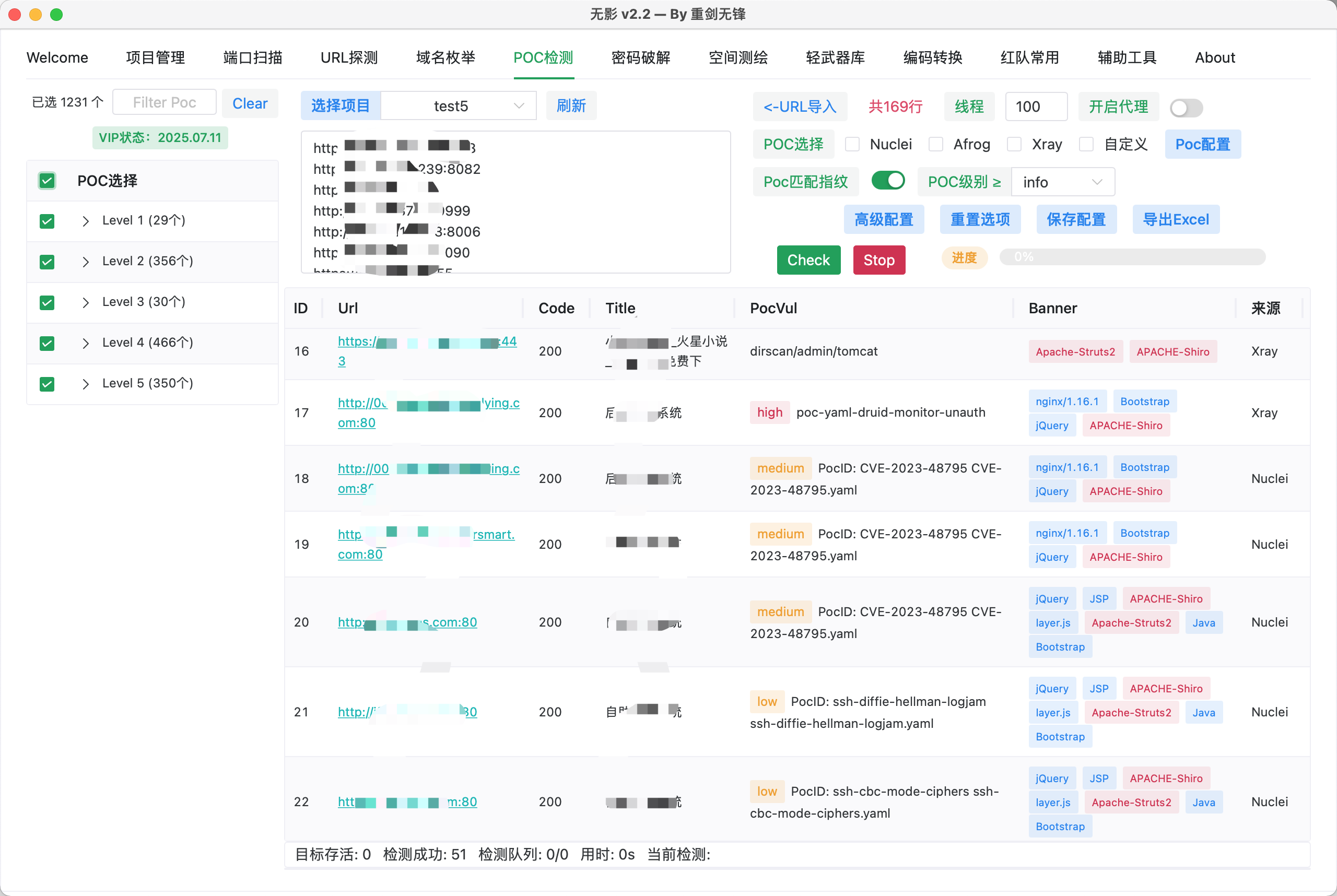Uncheck the top POC选择 master checkbox
The width and height of the screenshot is (1337, 896).
tap(47, 181)
